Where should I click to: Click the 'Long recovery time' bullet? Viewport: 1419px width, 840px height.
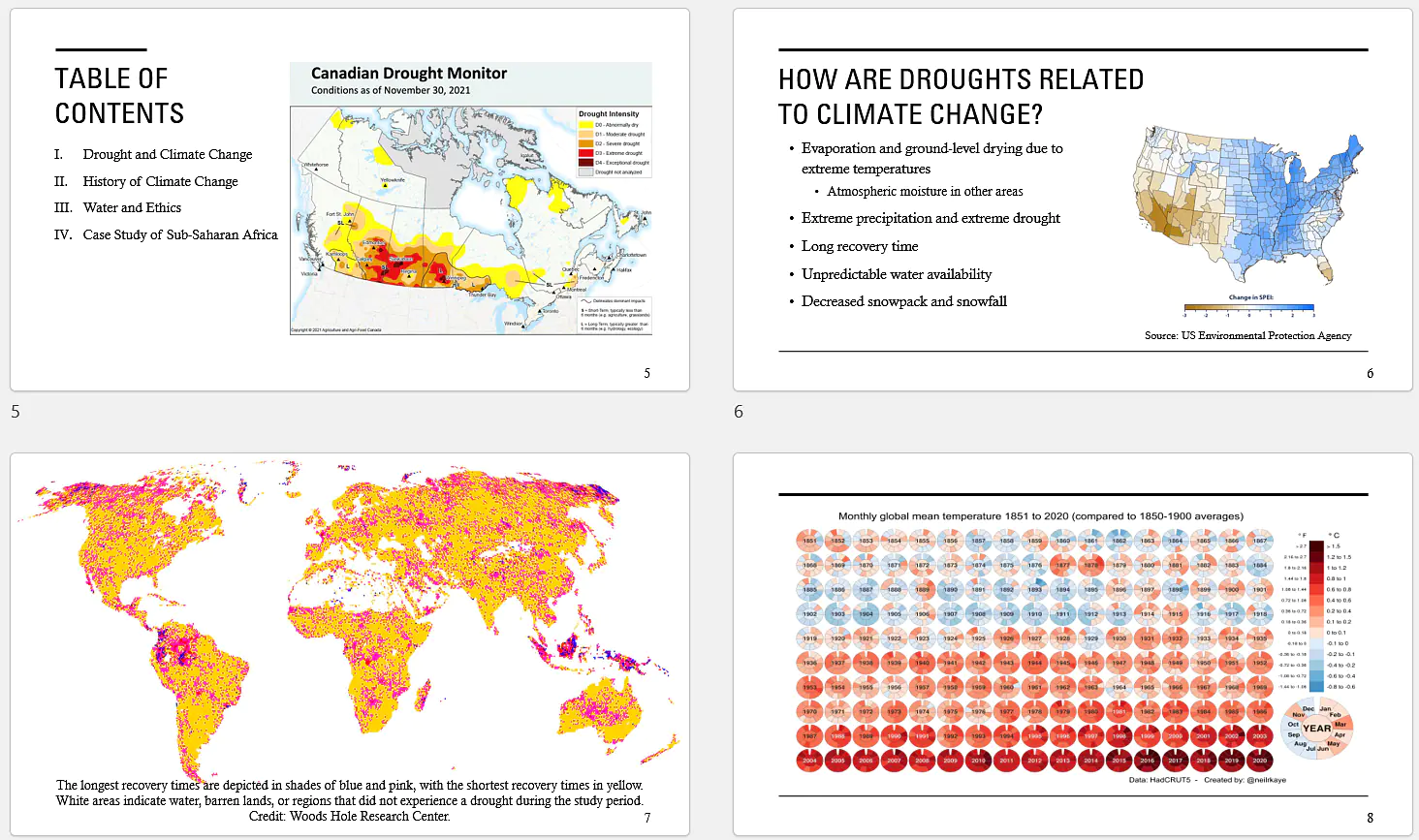(860, 246)
